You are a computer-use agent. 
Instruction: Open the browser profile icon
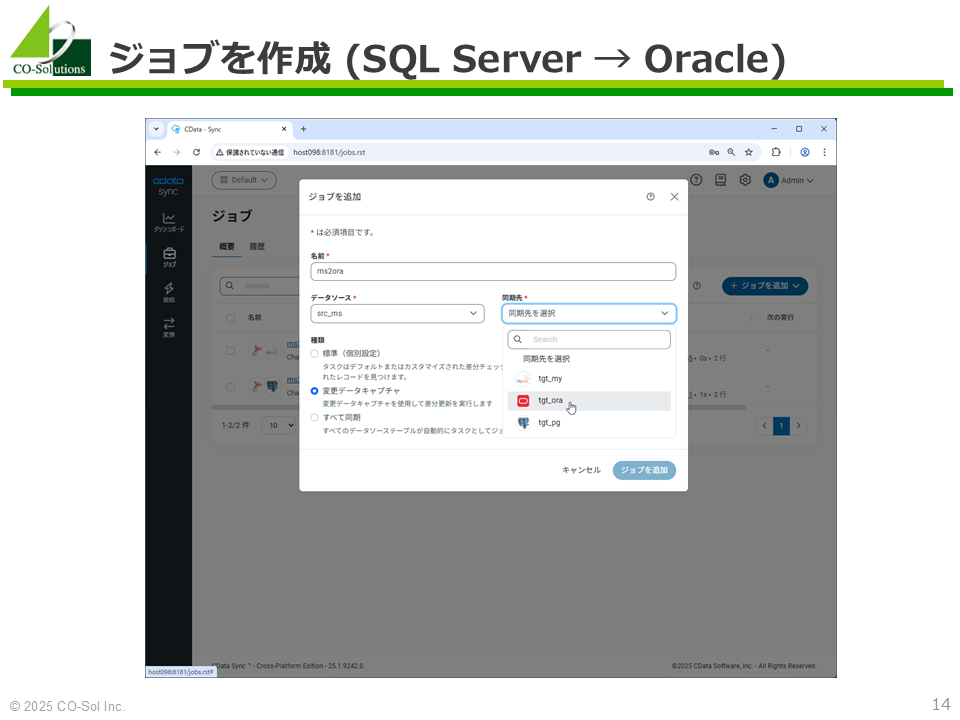click(805, 152)
